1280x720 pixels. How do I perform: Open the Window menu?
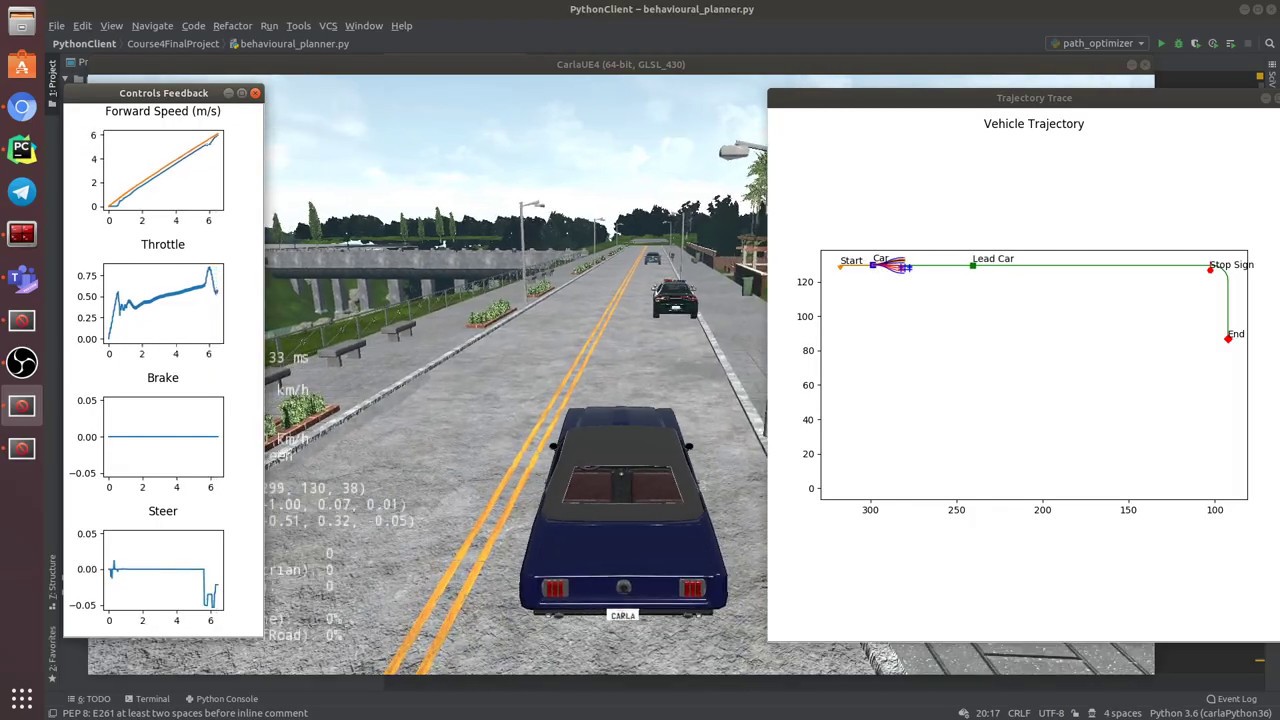(364, 26)
